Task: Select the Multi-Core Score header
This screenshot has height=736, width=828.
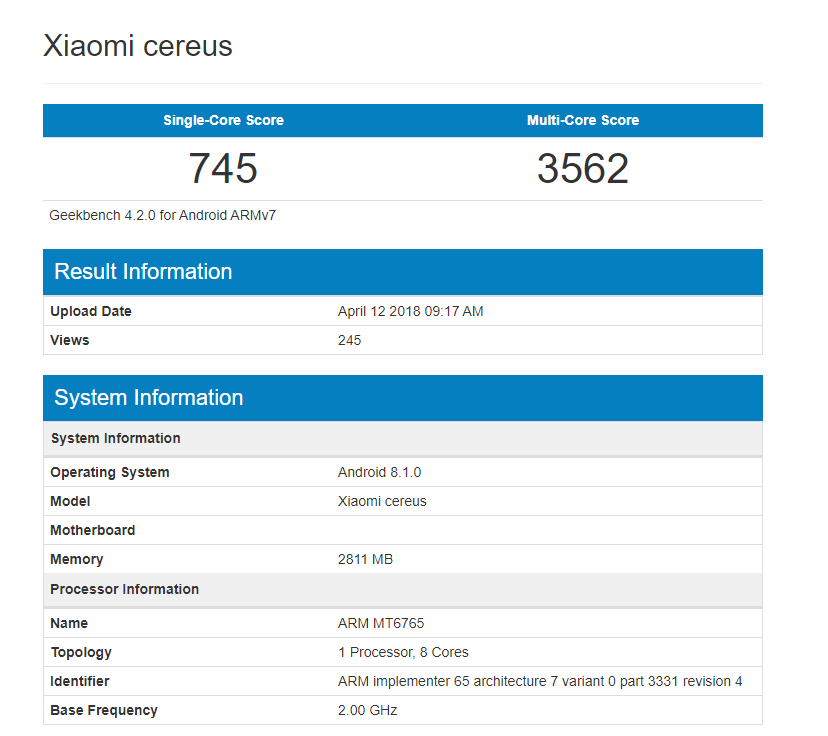Action: click(x=583, y=120)
